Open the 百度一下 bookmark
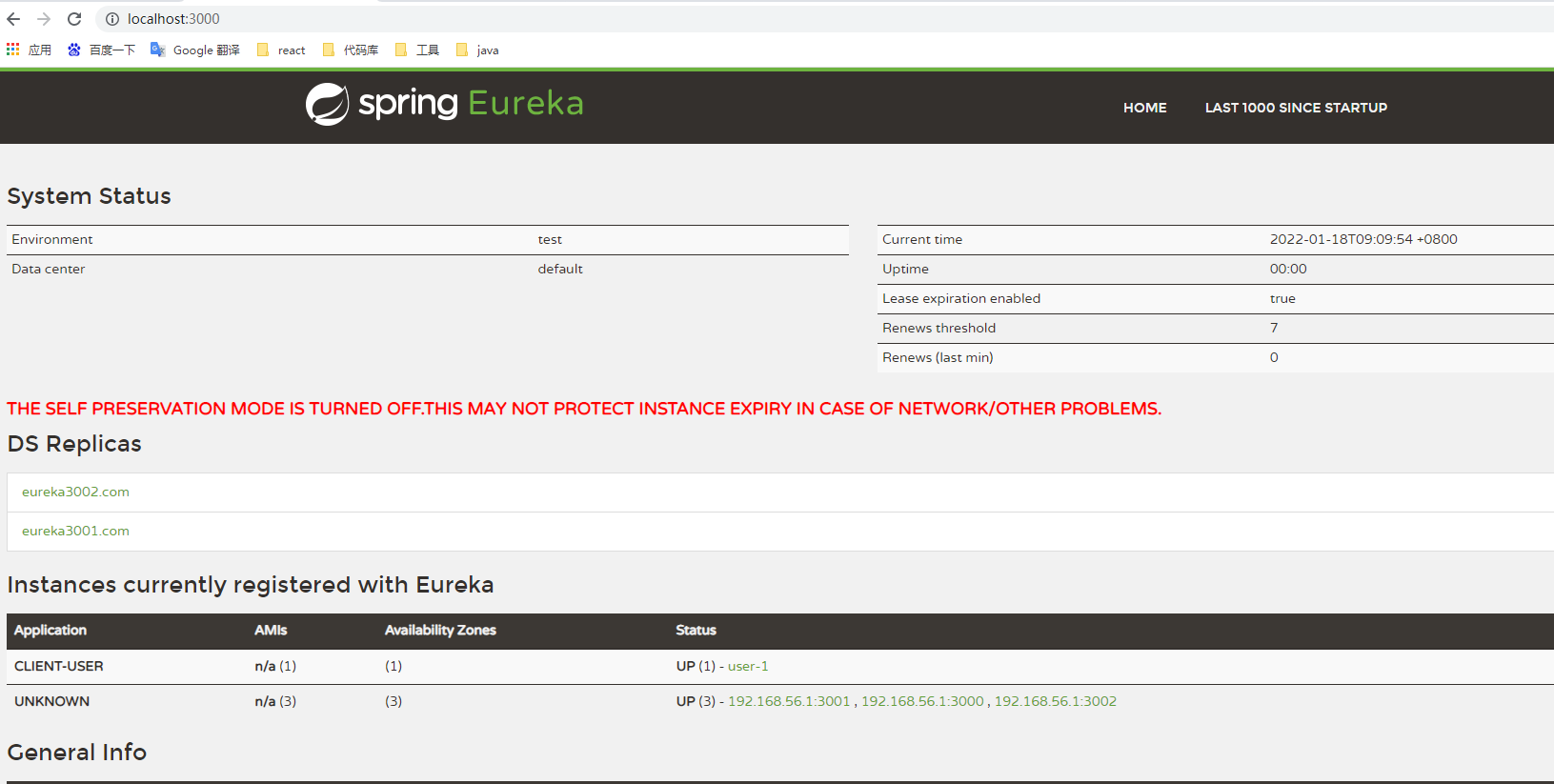Viewport: 1554px width, 784px height. tap(101, 50)
